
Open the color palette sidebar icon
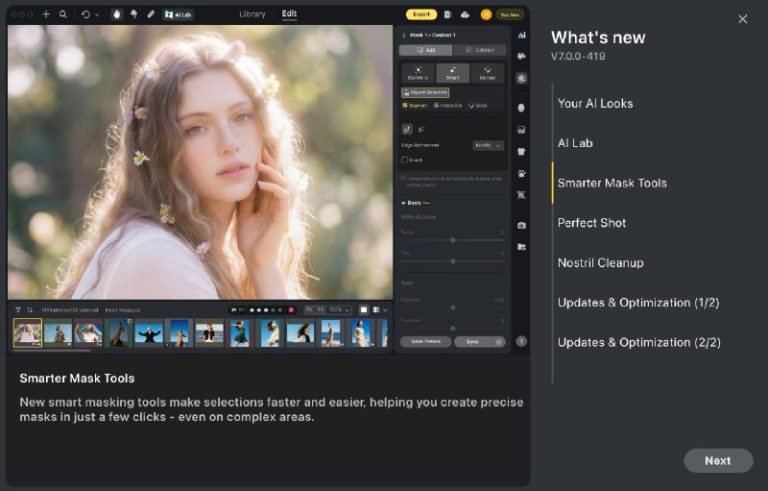click(522, 56)
